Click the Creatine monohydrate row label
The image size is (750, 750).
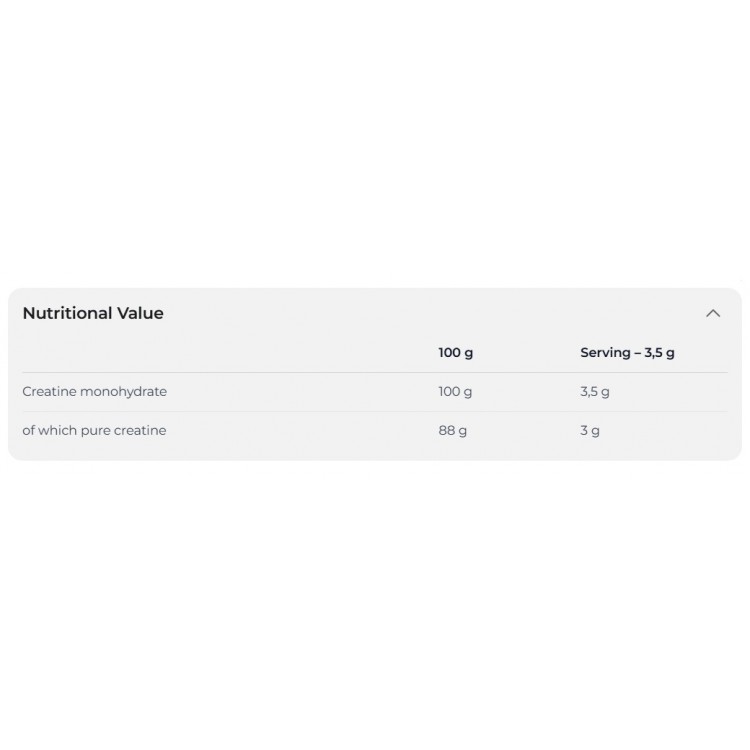coord(94,391)
